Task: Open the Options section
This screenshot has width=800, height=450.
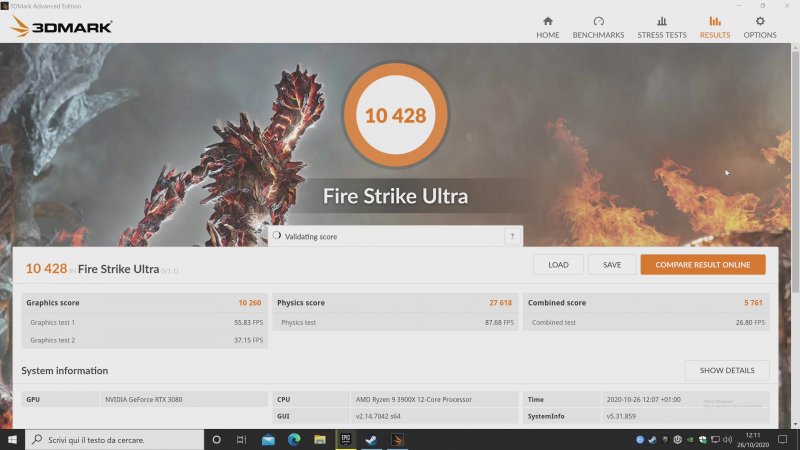Action: (760, 28)
